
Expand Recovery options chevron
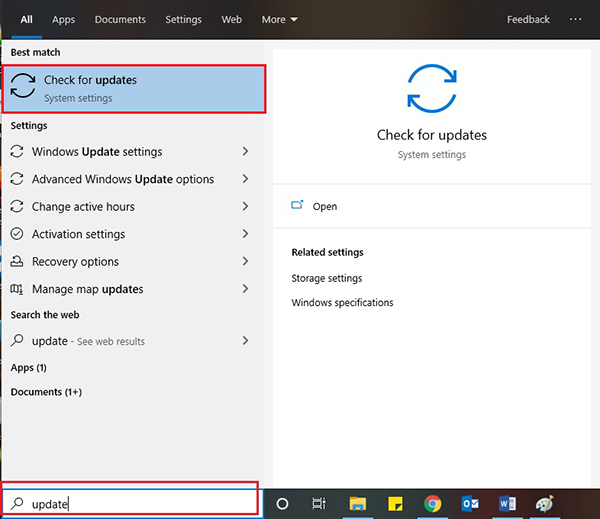pos(245,261)
